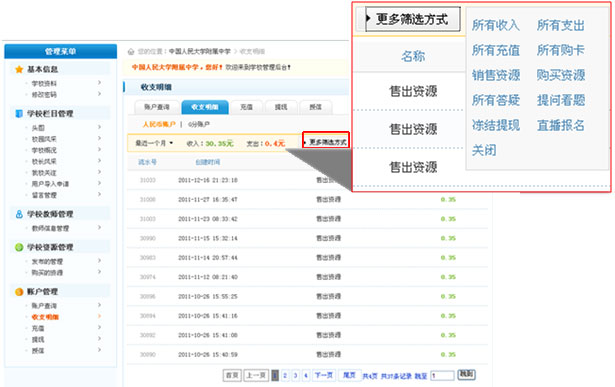Select the highlighted 收支明细 tab

(205, 107)
